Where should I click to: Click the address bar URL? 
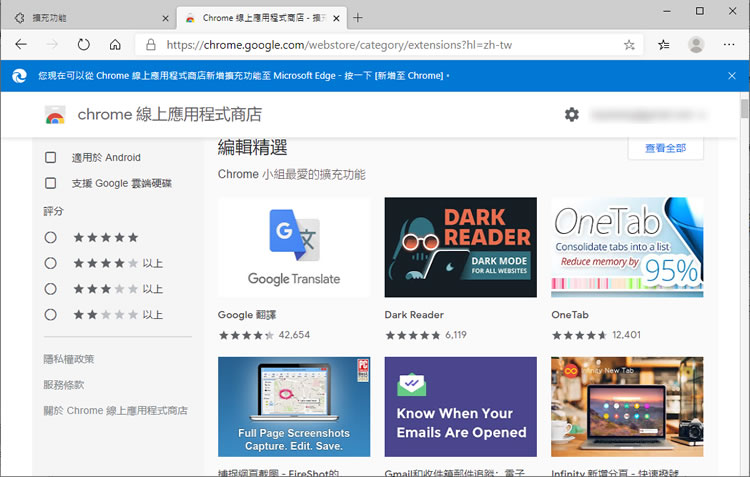tap(339, 45)
